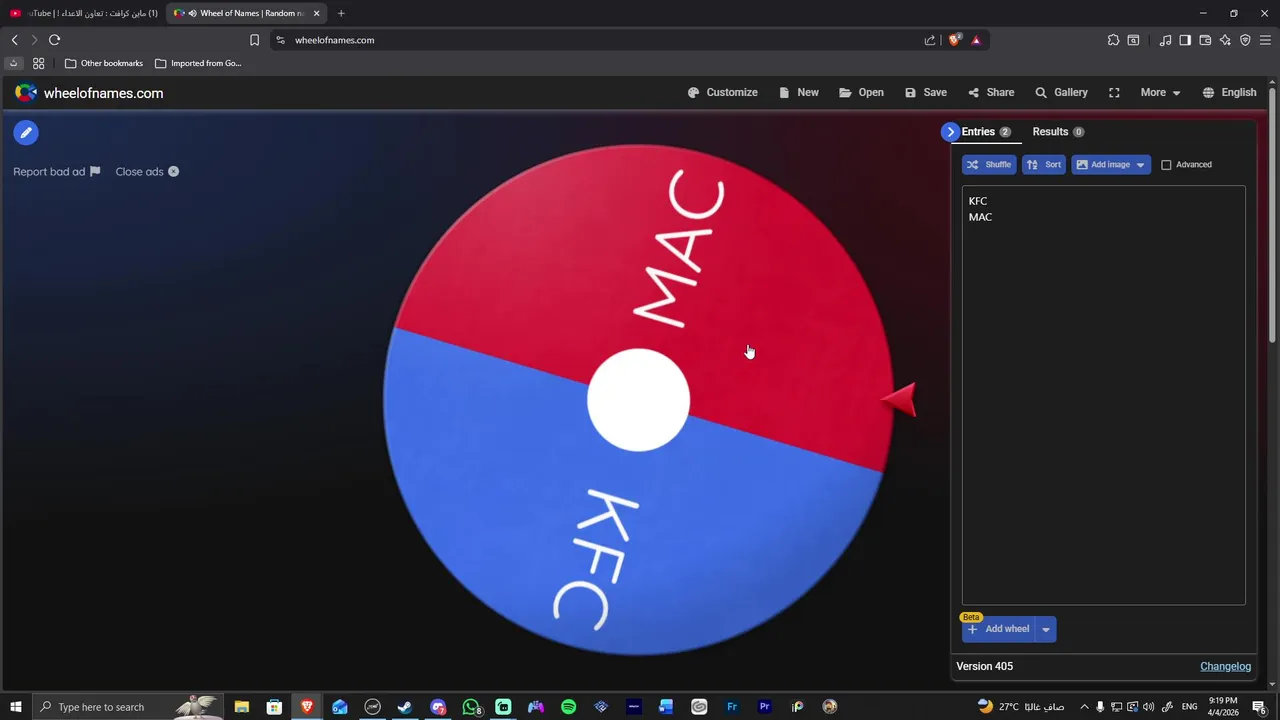This screenshot has height=720, width=1280.
Task: Switch to the YouTube tab
Action: pyautogui.click(x=84, y=13)
